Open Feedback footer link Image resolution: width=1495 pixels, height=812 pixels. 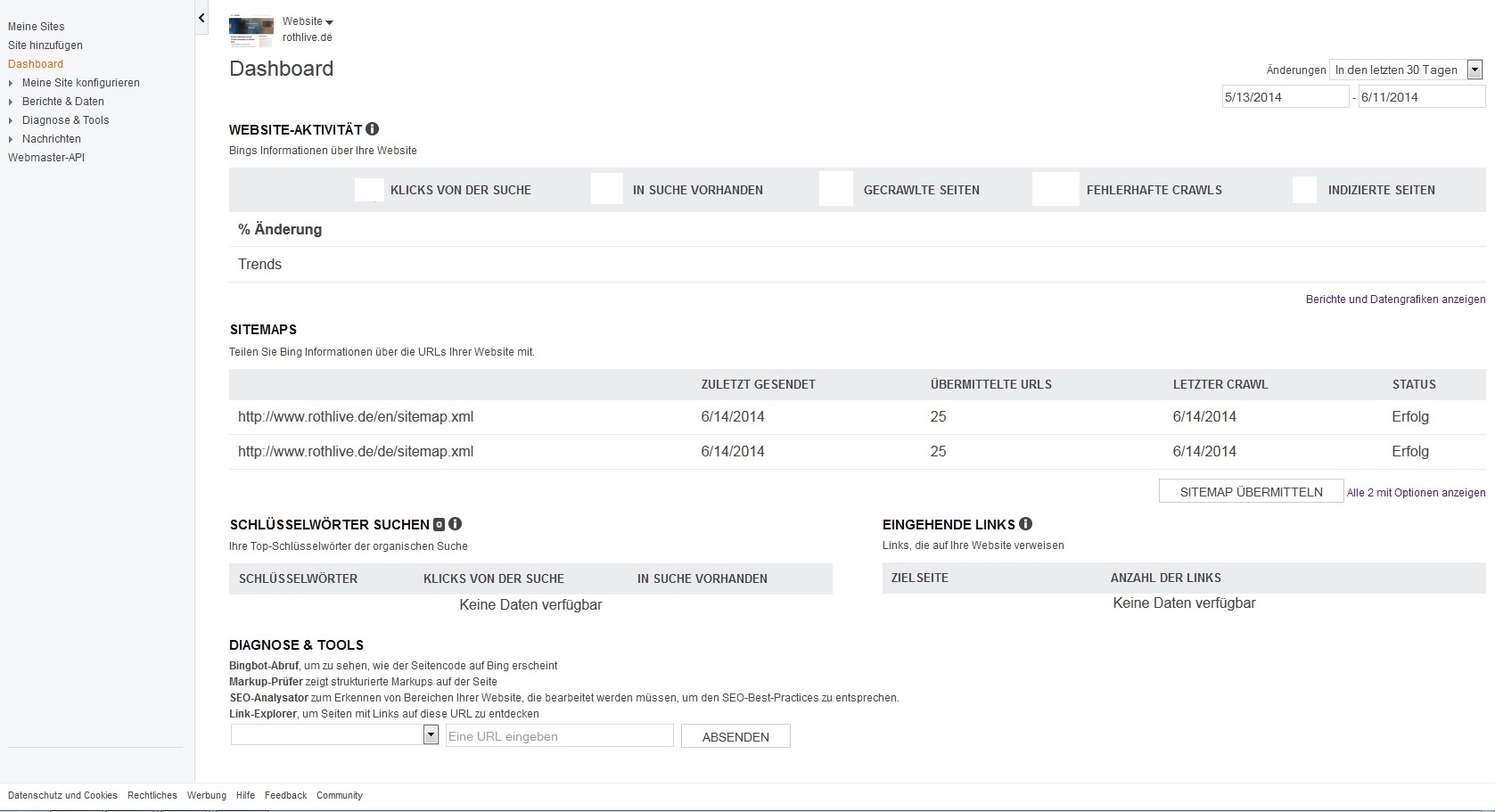(x=285, y=795)
